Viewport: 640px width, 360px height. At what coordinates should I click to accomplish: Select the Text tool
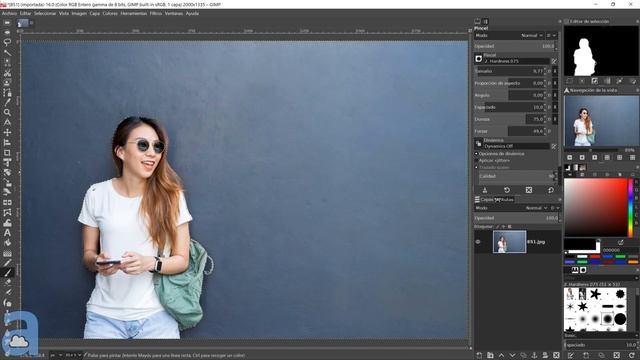click(7, 233)
